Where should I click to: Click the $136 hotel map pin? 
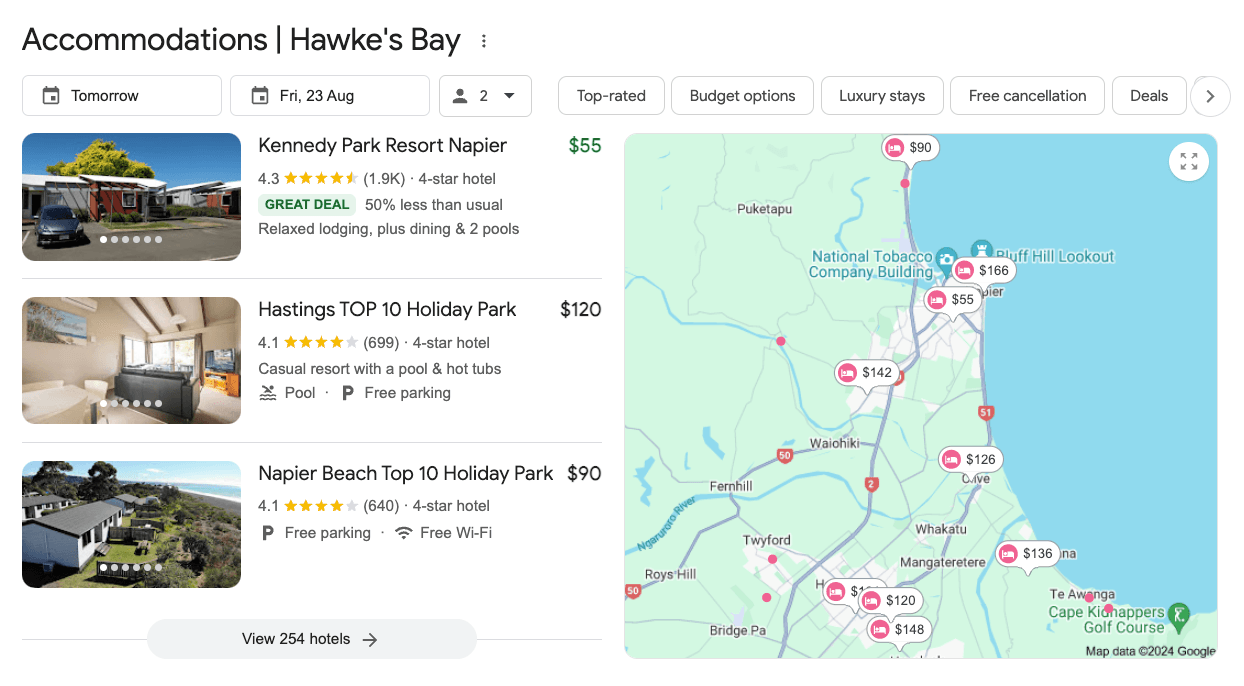coord(1026,554)
